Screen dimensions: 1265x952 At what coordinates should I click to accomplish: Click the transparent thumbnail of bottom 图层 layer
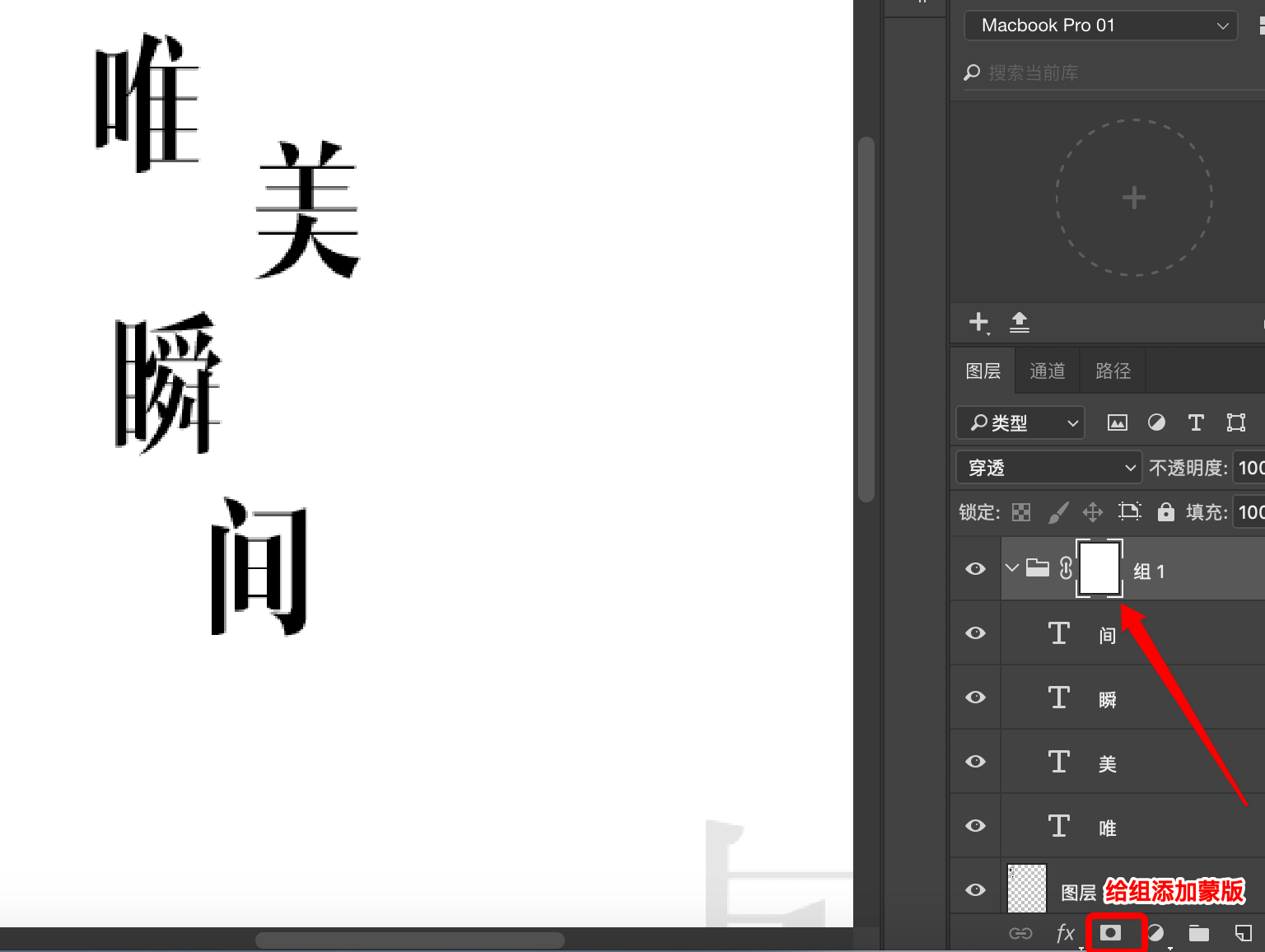(x=1027, y=889)
